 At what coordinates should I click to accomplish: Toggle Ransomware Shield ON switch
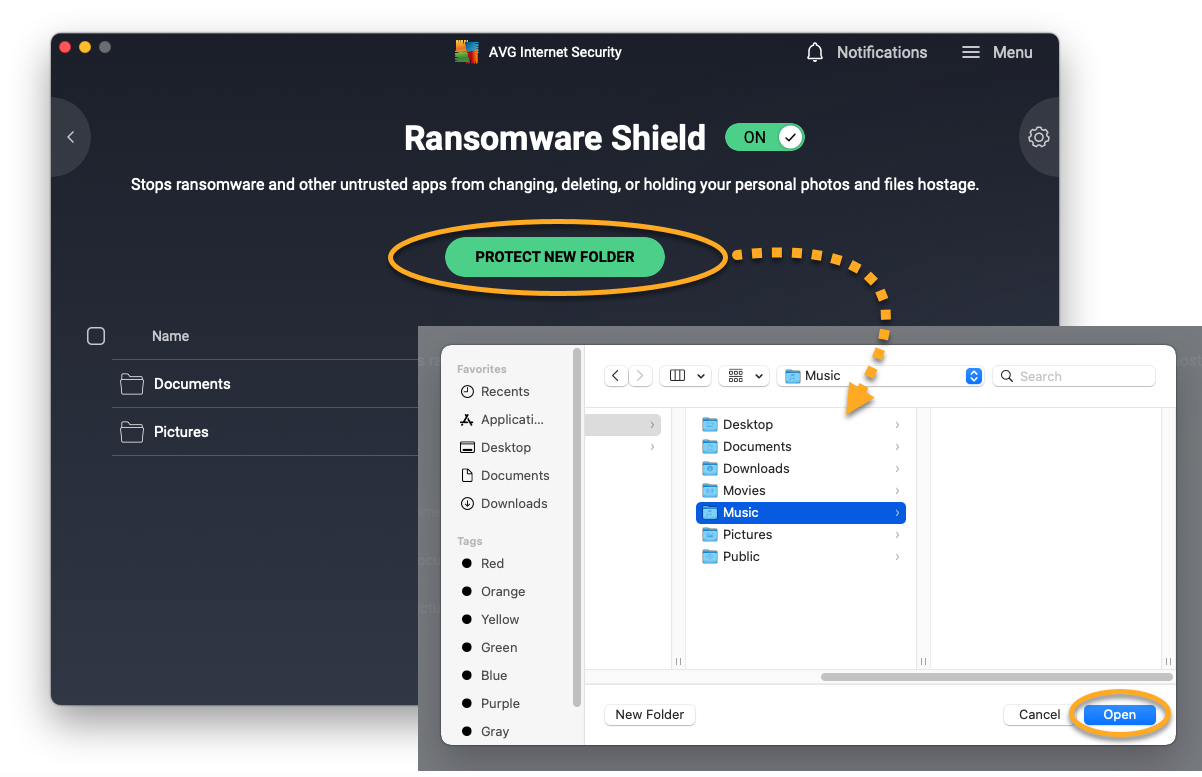coord(765,137)
